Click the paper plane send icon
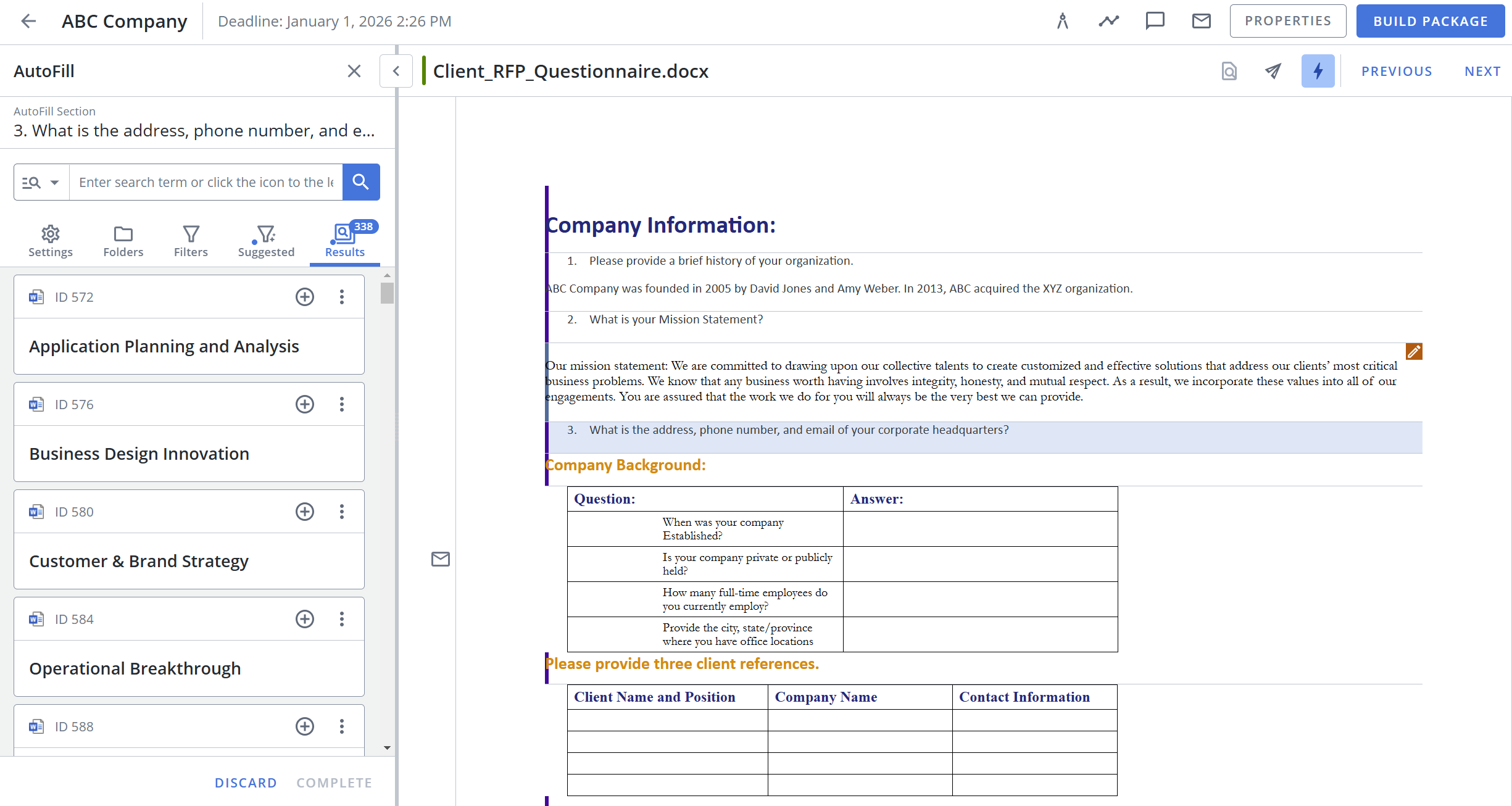1512x806 pixels. pyautogui.click(x=1273, y=71)
